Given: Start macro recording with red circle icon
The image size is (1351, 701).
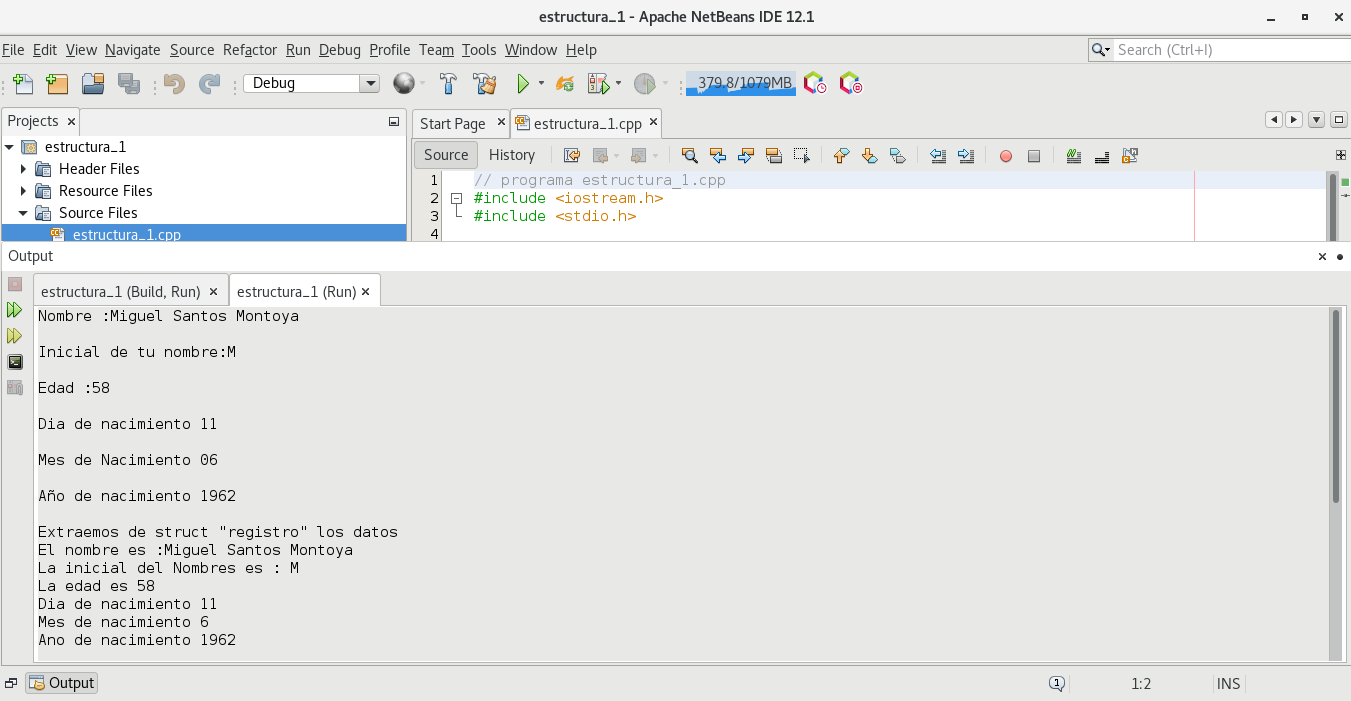Looking at the screenshot, I should coord(1006,156).
